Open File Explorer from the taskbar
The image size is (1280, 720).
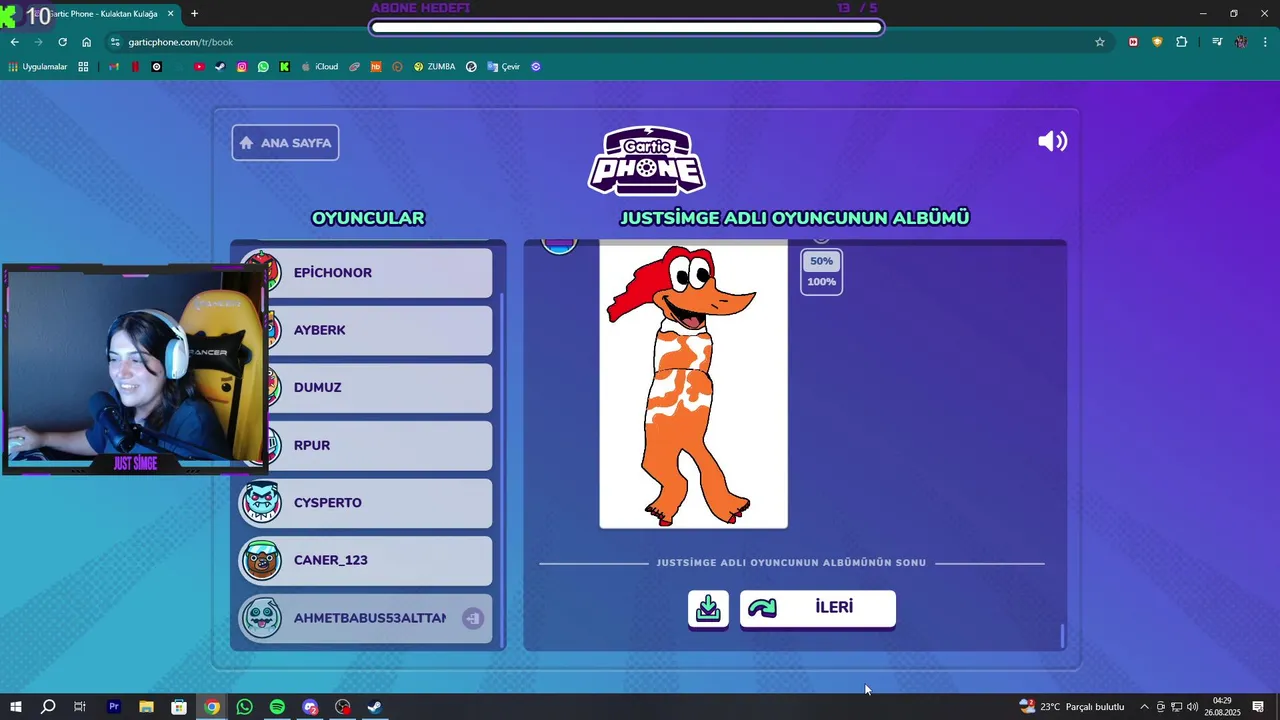pyautogui.click(x=146, y=707)
